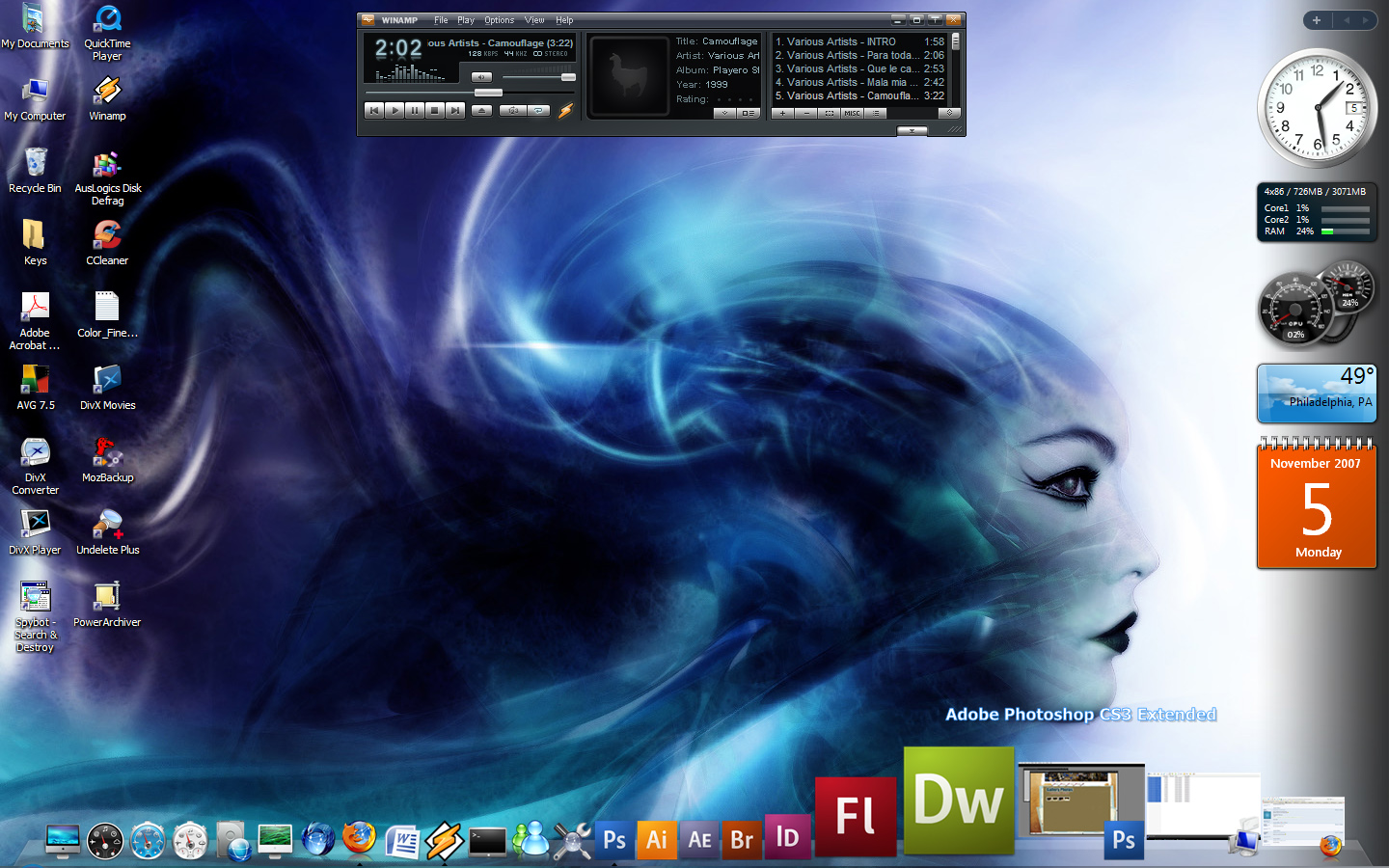This screenshot has width=1389, height=868.
Task: Open Winamp's View menu
Action: 534,19
